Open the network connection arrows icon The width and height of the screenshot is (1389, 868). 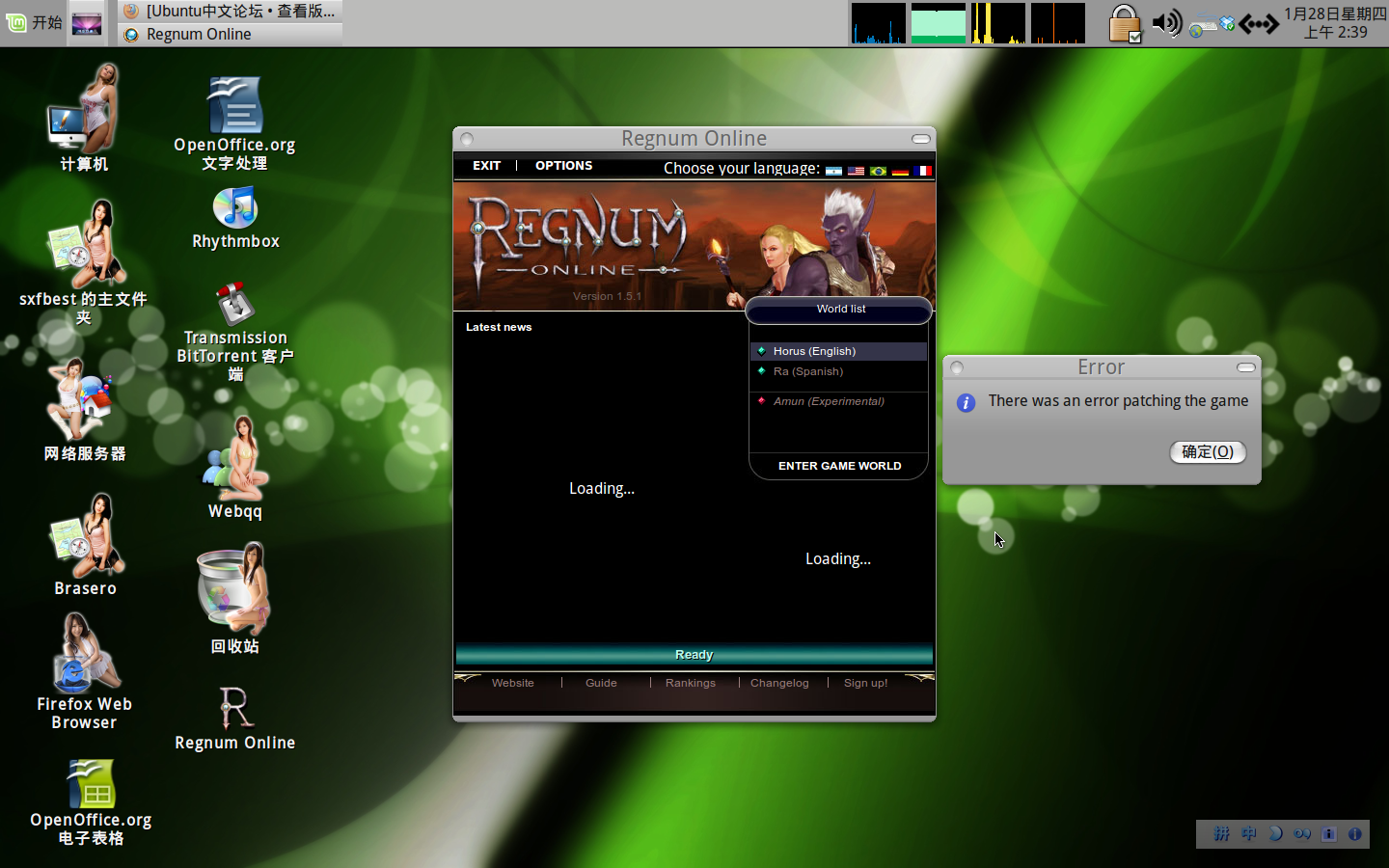(x=1259, y=23)
